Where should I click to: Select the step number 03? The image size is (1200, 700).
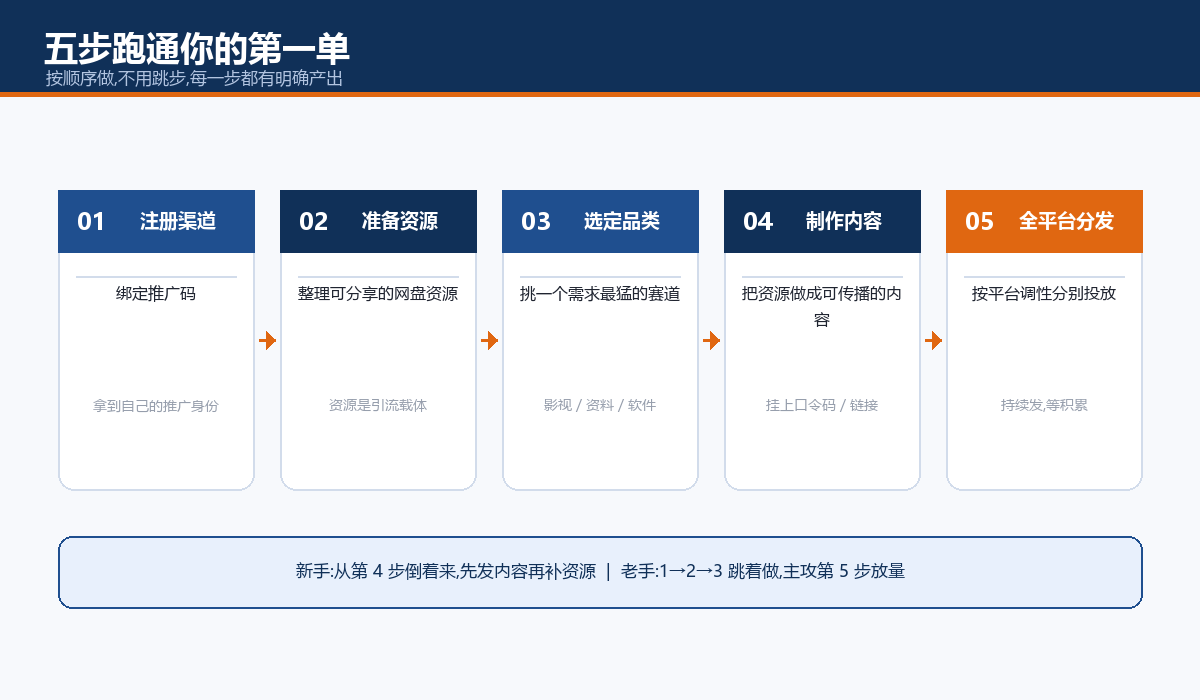[536, 222]
